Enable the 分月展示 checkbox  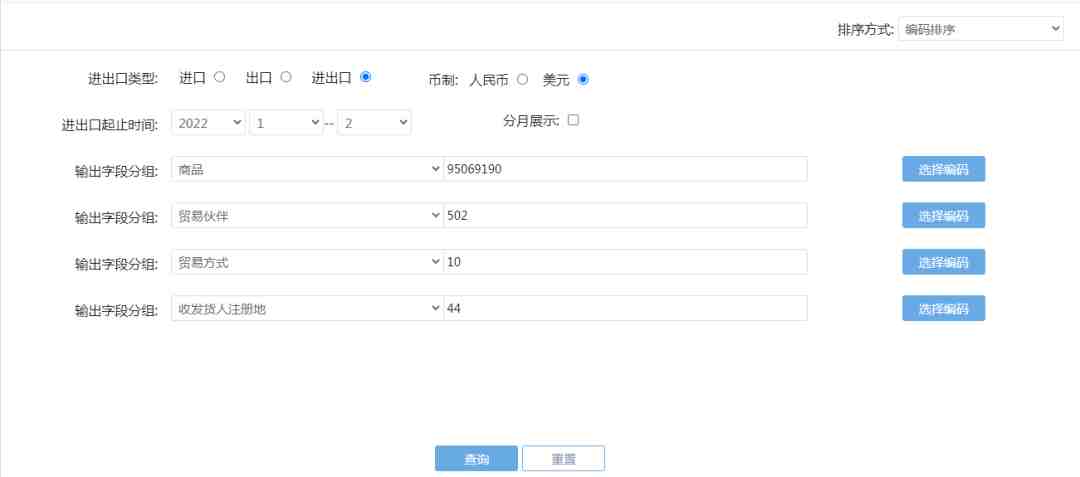(x=573, y=120)
